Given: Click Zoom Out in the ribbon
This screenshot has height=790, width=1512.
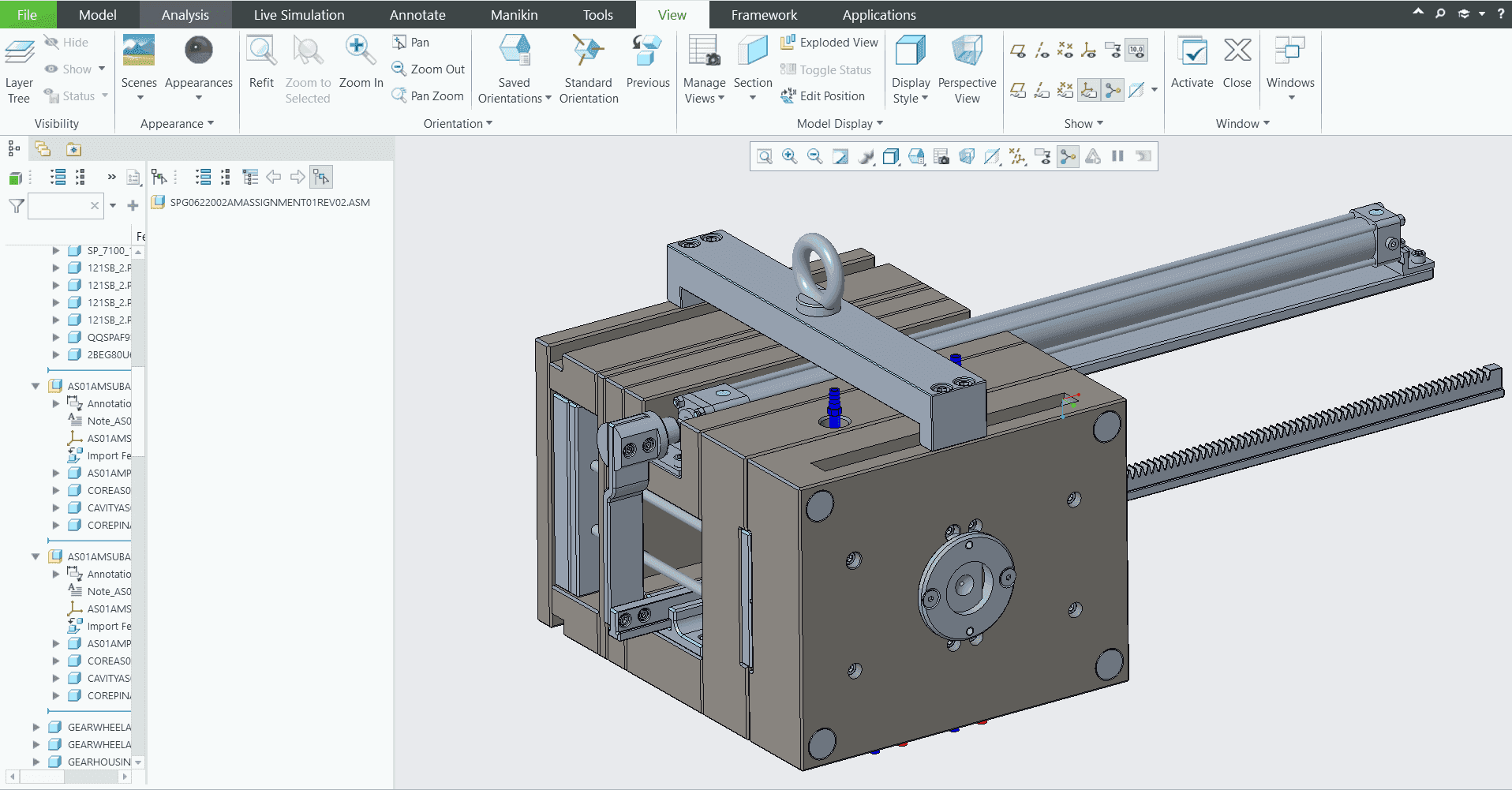Looking at the screenshot, I should (x=429, y=69).
